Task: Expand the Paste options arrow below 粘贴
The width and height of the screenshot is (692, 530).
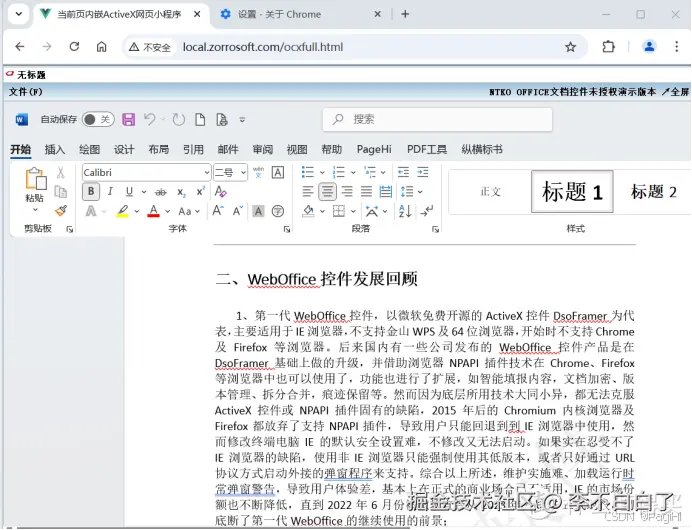Action: (x=35, y=209)
